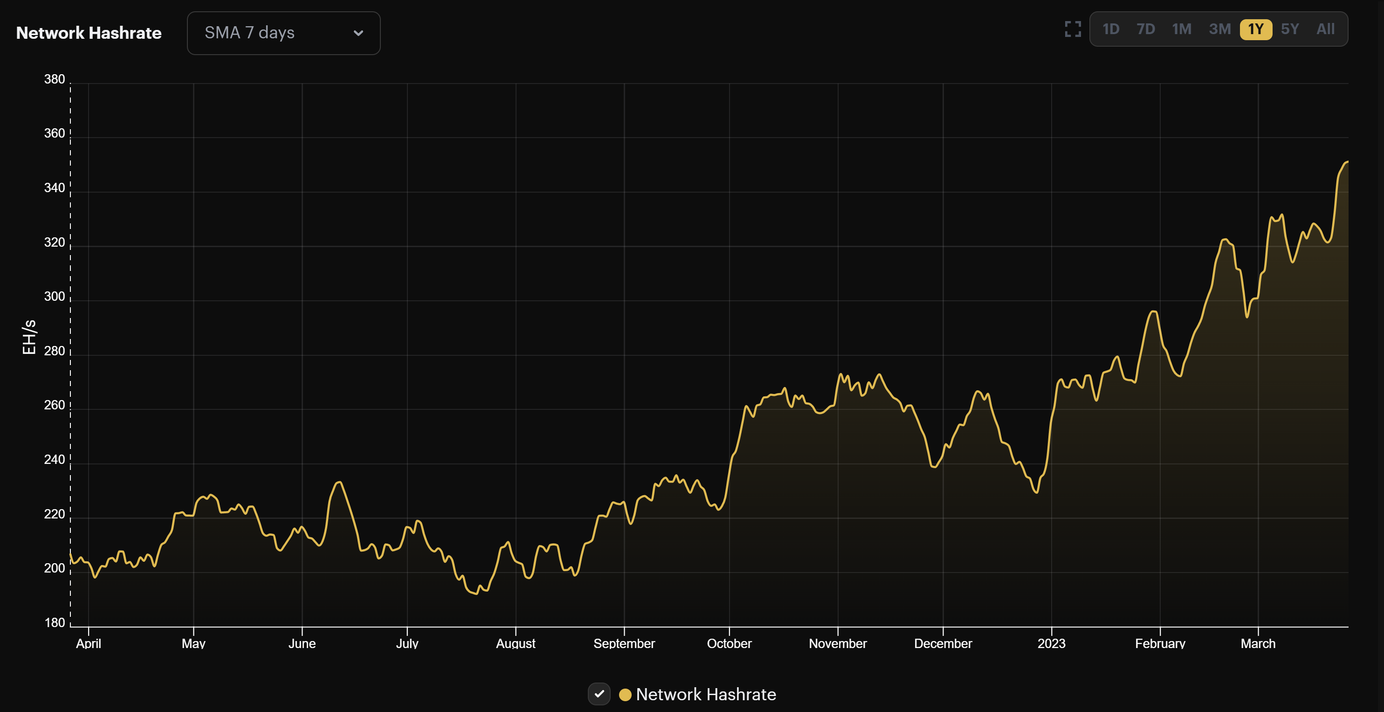Screen dimensions: 1384x712
Task: Click the fullscreen expand icon
Action: 1072,28
